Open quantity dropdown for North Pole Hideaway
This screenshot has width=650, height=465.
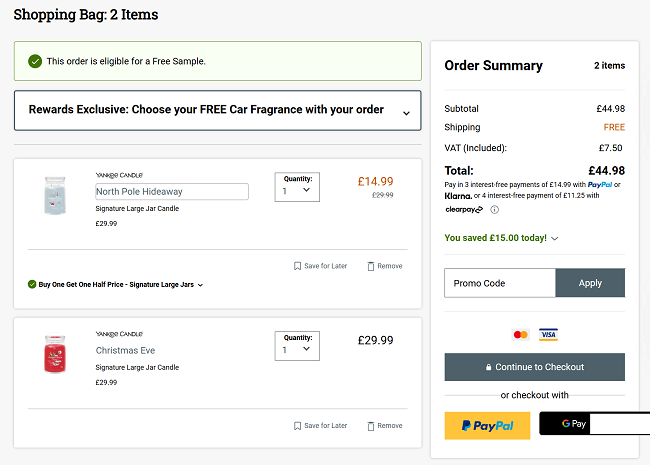point(297,187)
